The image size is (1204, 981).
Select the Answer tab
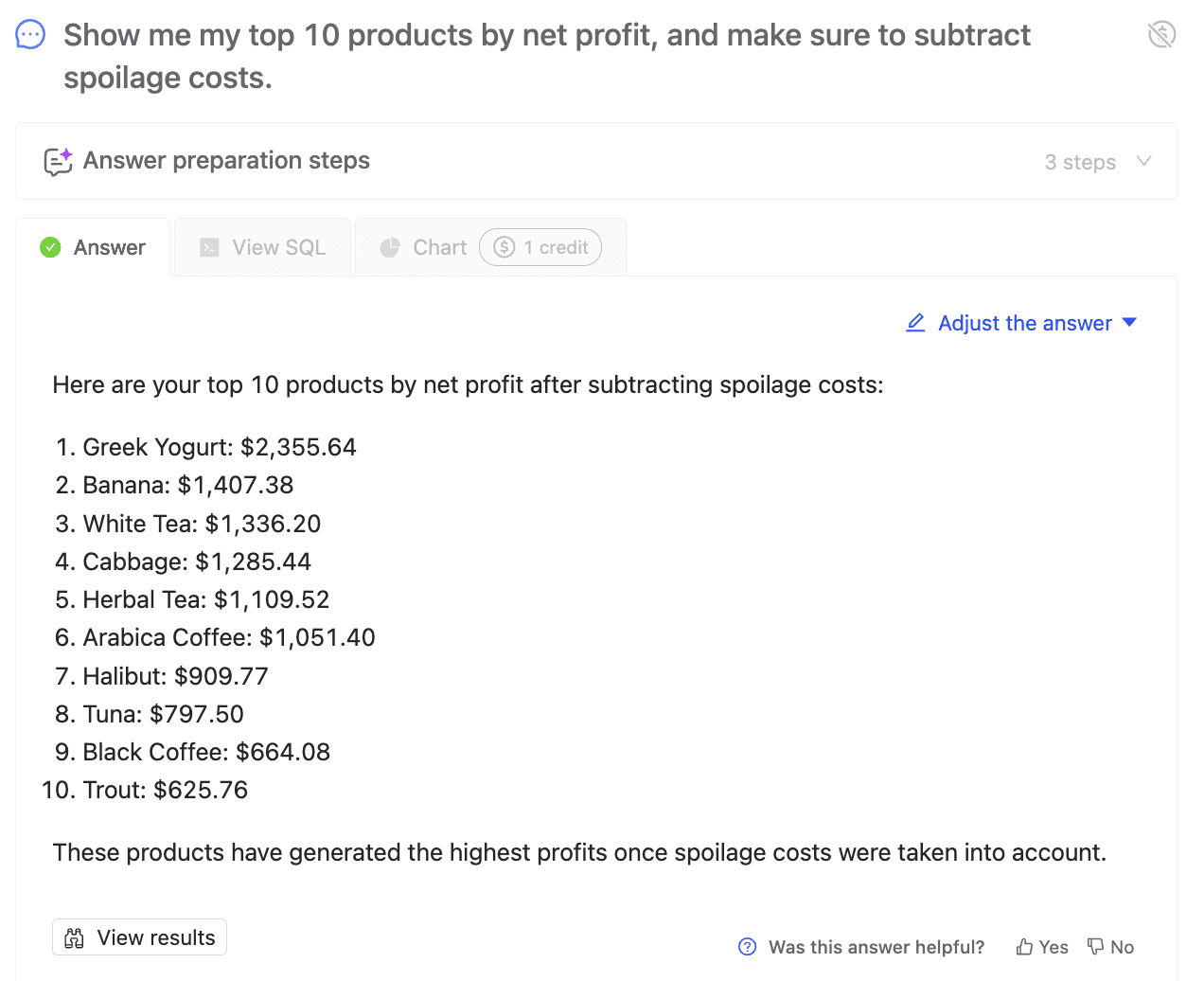pos(94,248)
